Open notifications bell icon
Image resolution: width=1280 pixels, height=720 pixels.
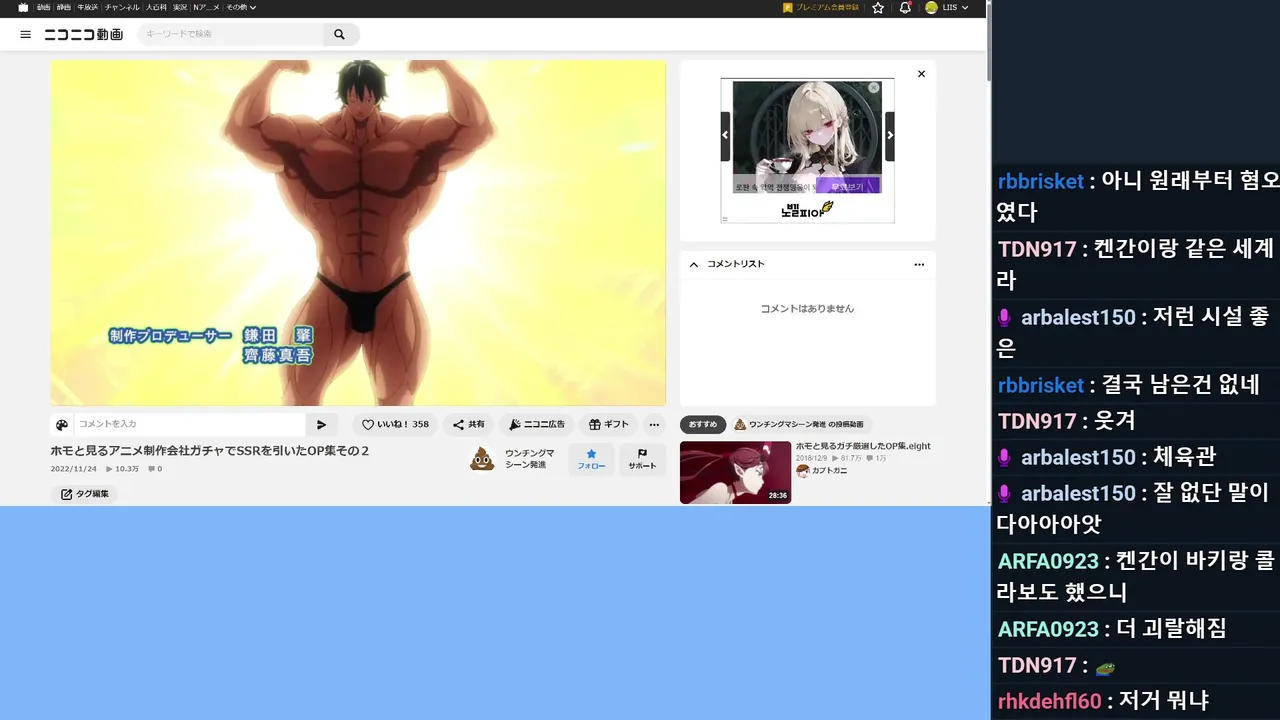tap(905, 7)
